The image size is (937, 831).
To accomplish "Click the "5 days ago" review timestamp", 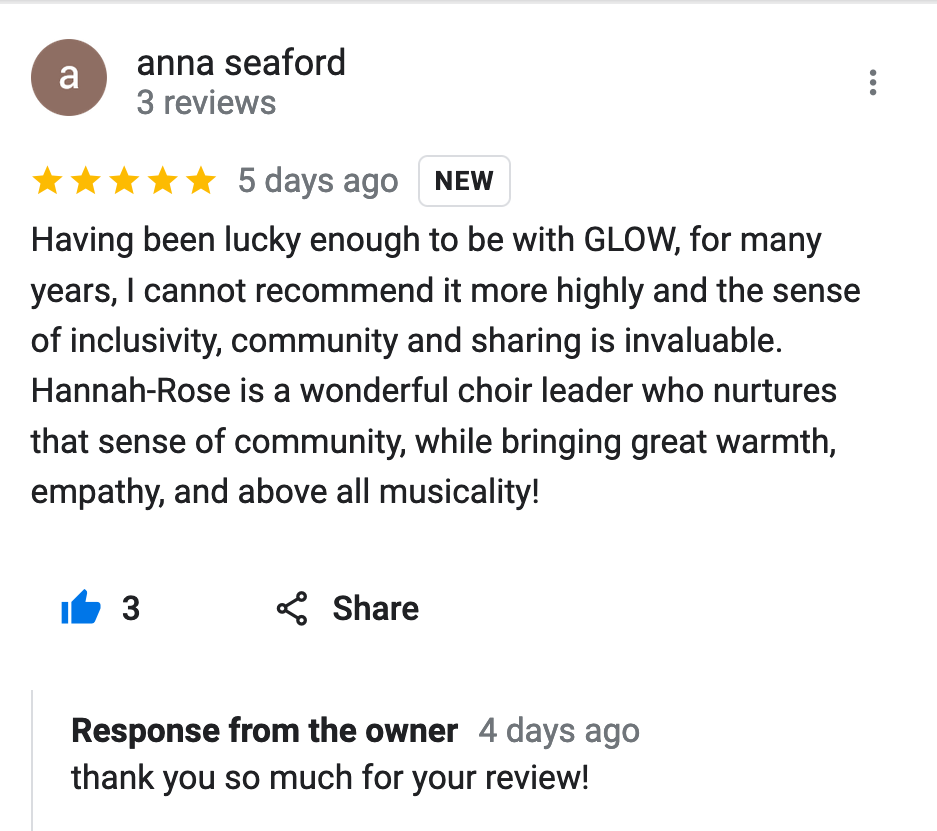I will [318, 182].
